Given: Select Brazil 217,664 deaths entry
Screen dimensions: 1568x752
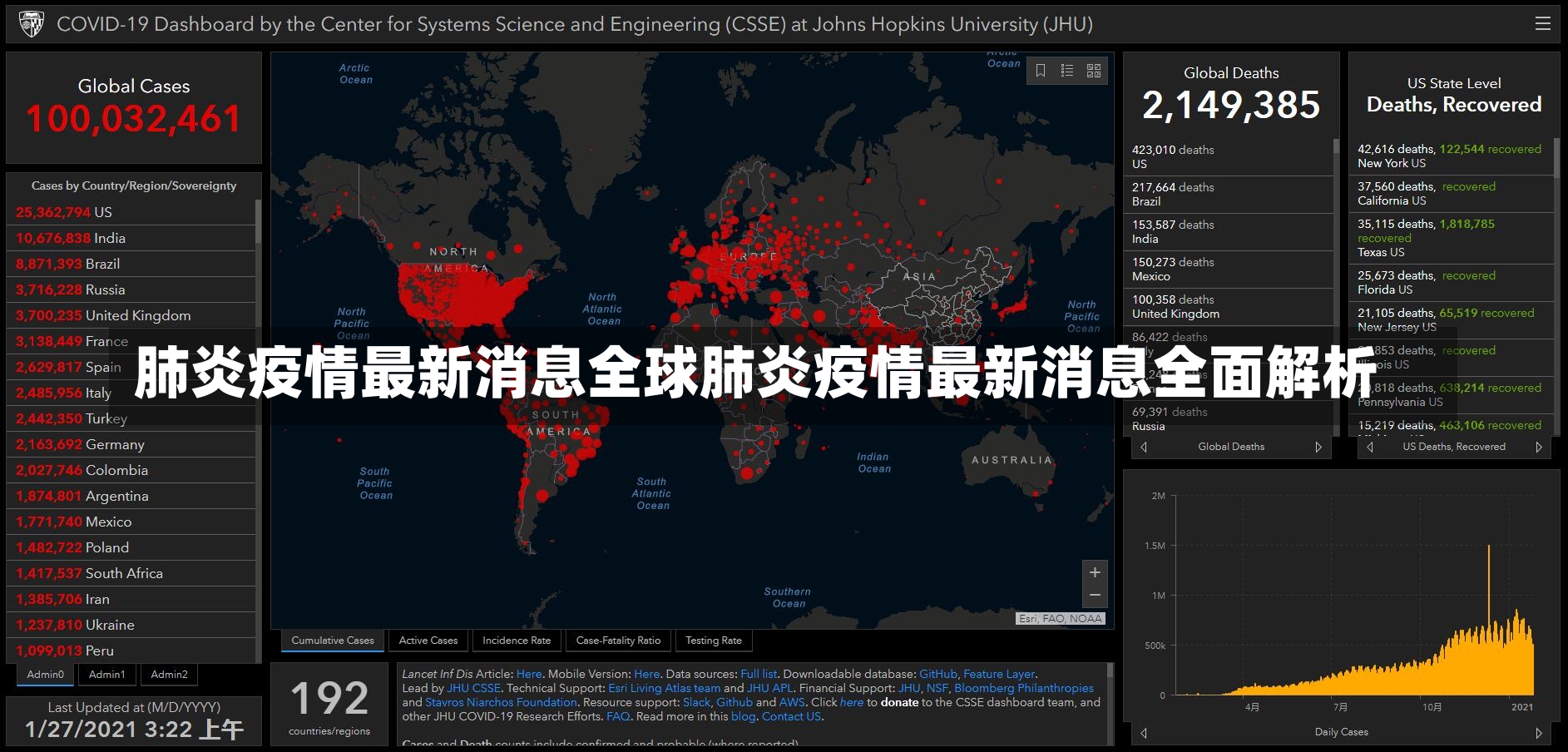Looking at the screenshot, I should coord(1228,195).
